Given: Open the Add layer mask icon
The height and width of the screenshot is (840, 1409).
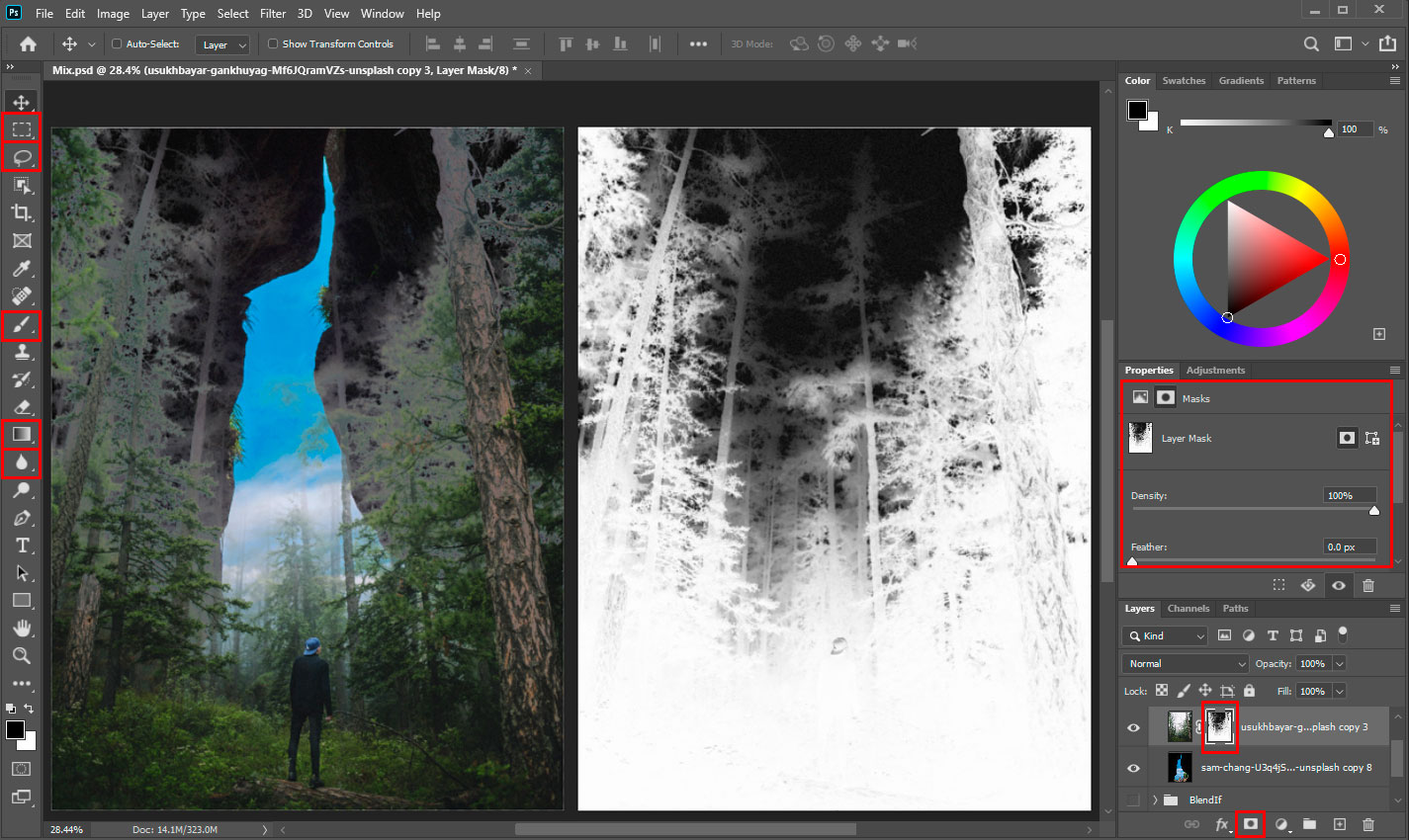Looking at the screenshot, I should [1251, 823].
